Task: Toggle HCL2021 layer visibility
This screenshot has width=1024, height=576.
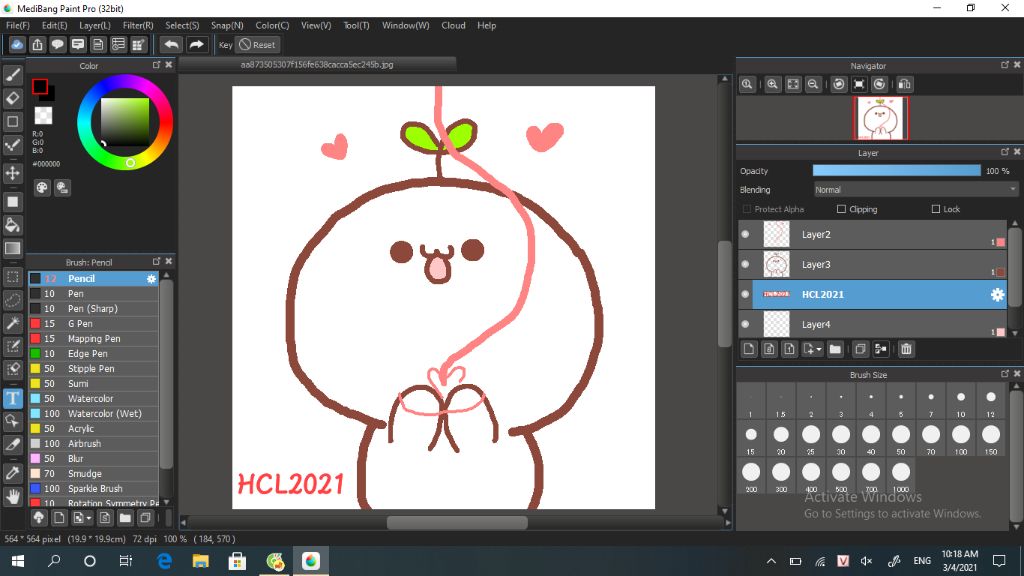Action: pyautogui.click(x=745, y=295)
